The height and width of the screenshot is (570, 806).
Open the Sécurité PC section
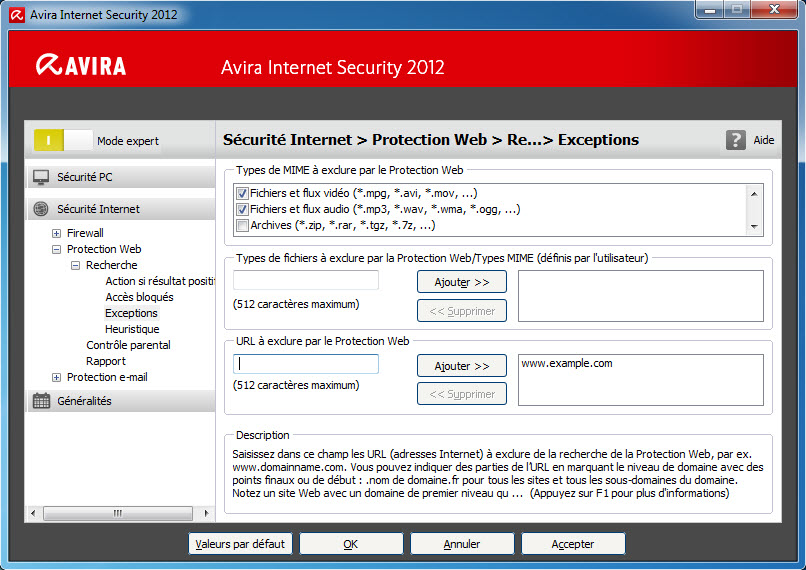121,177
